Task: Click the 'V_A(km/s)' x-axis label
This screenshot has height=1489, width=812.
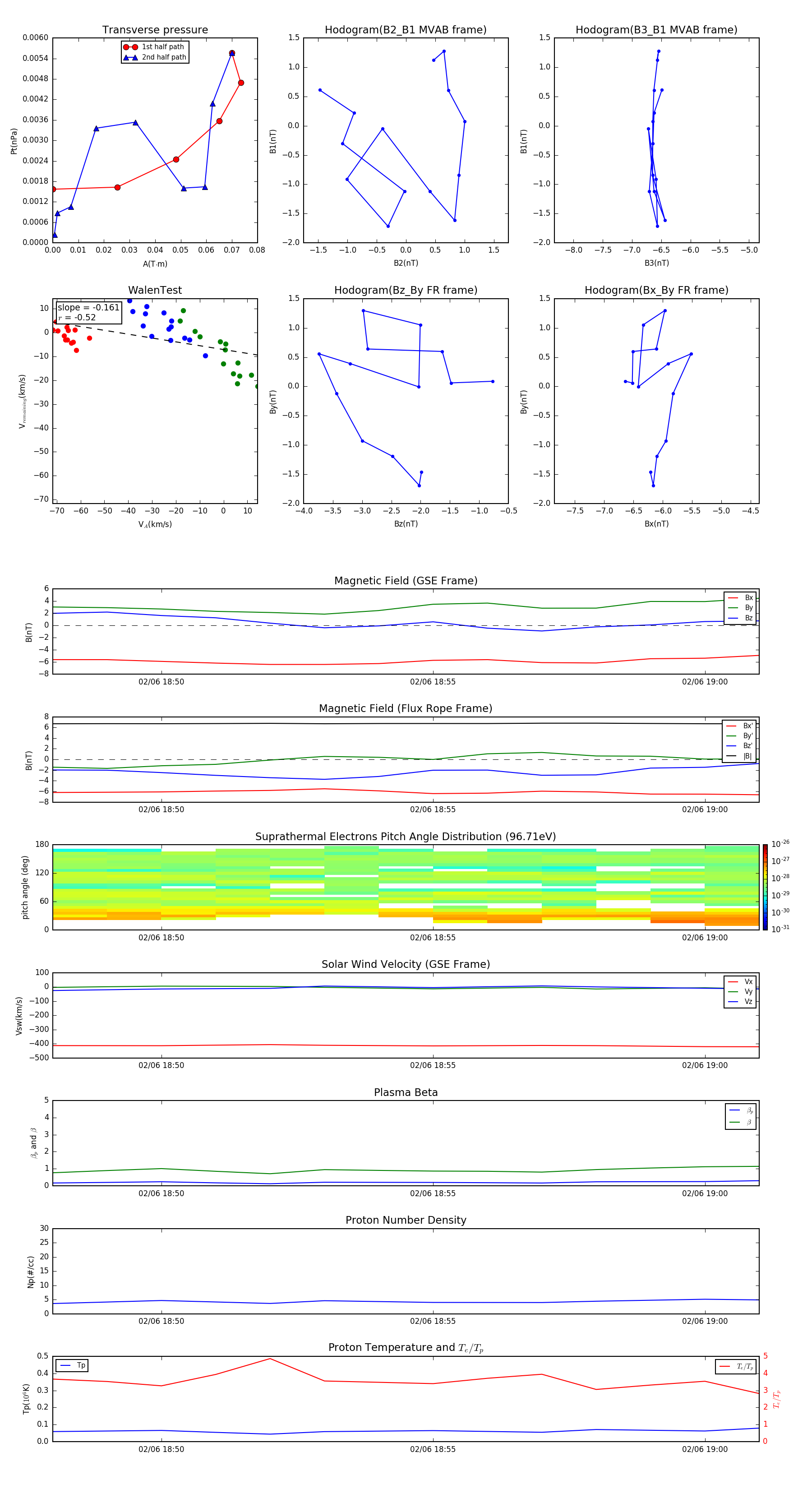Action: tap(155, 524)
